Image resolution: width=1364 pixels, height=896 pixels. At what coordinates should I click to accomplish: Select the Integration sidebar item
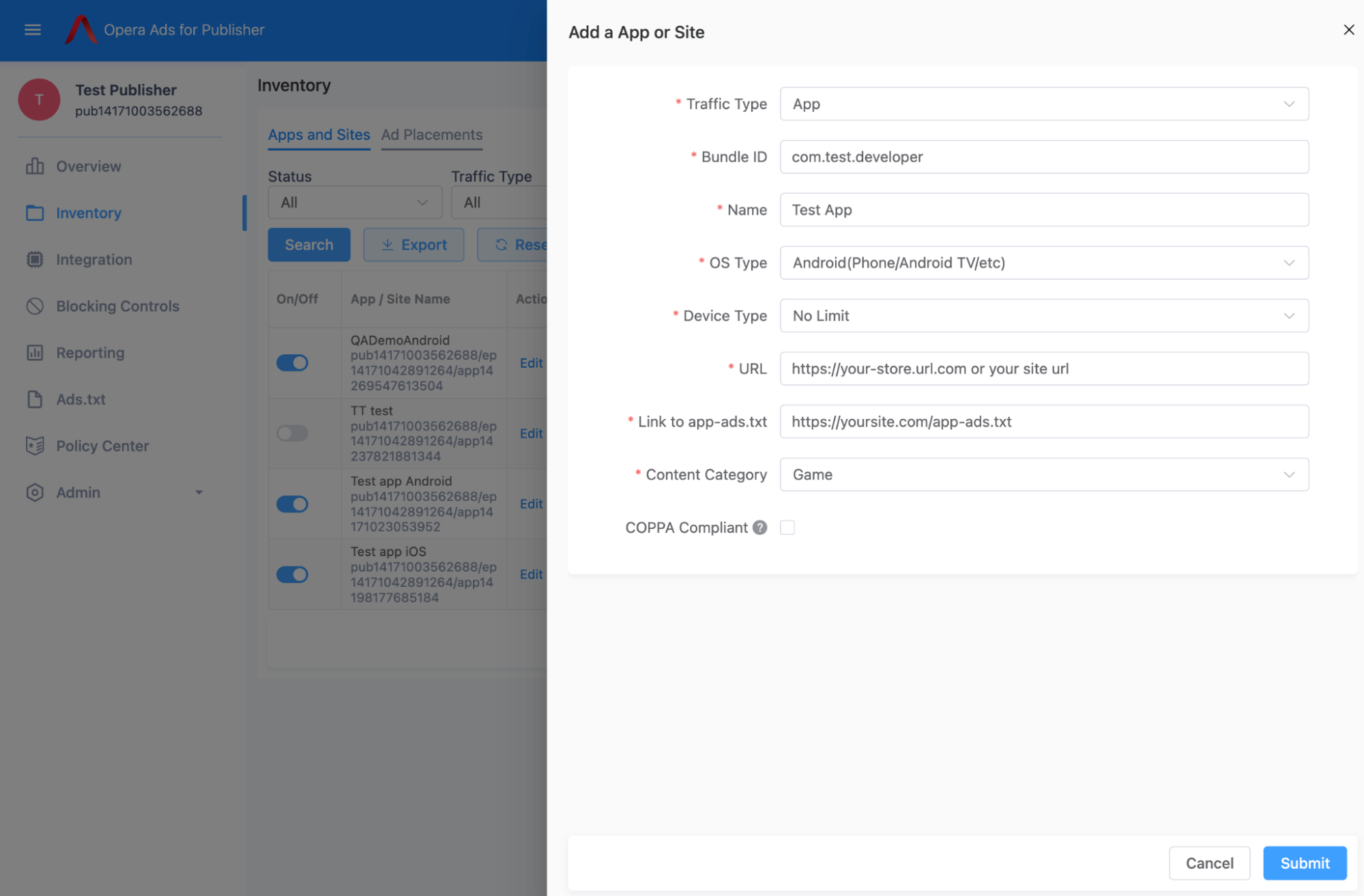[93, 259]
